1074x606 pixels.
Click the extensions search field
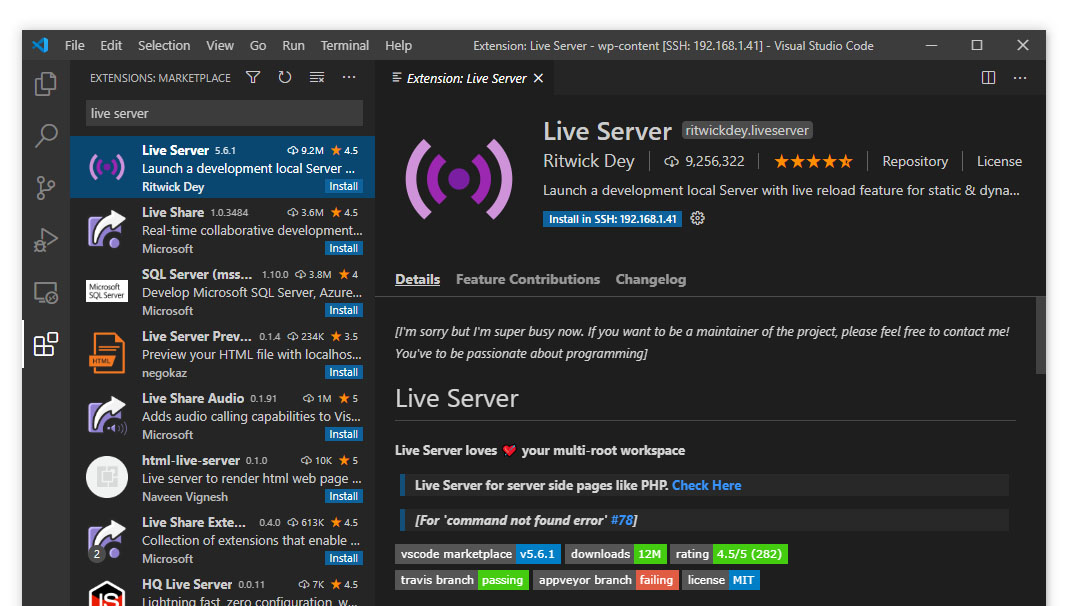[224, 113]
